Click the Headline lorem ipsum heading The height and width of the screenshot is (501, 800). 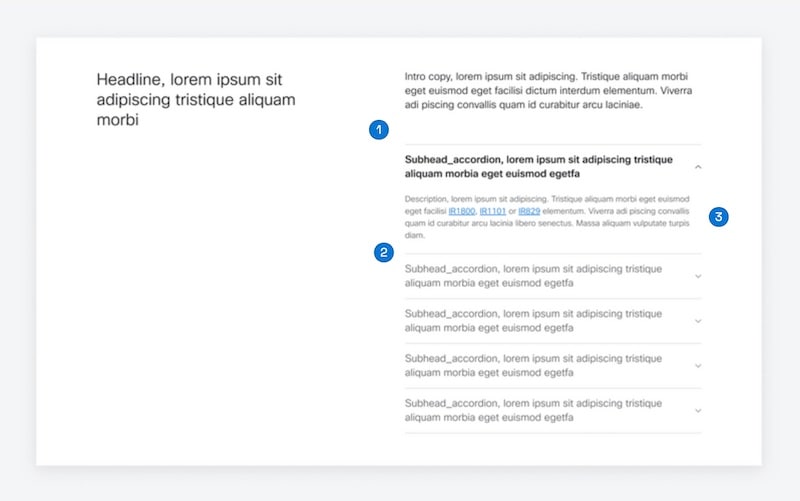(196, 99)
